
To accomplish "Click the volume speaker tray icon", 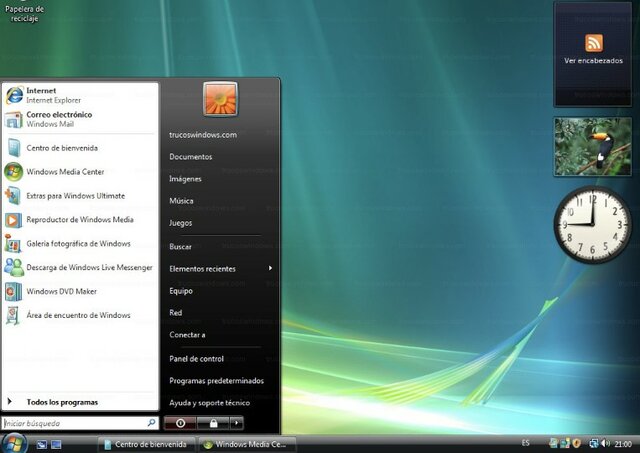I will pos(605,444).
